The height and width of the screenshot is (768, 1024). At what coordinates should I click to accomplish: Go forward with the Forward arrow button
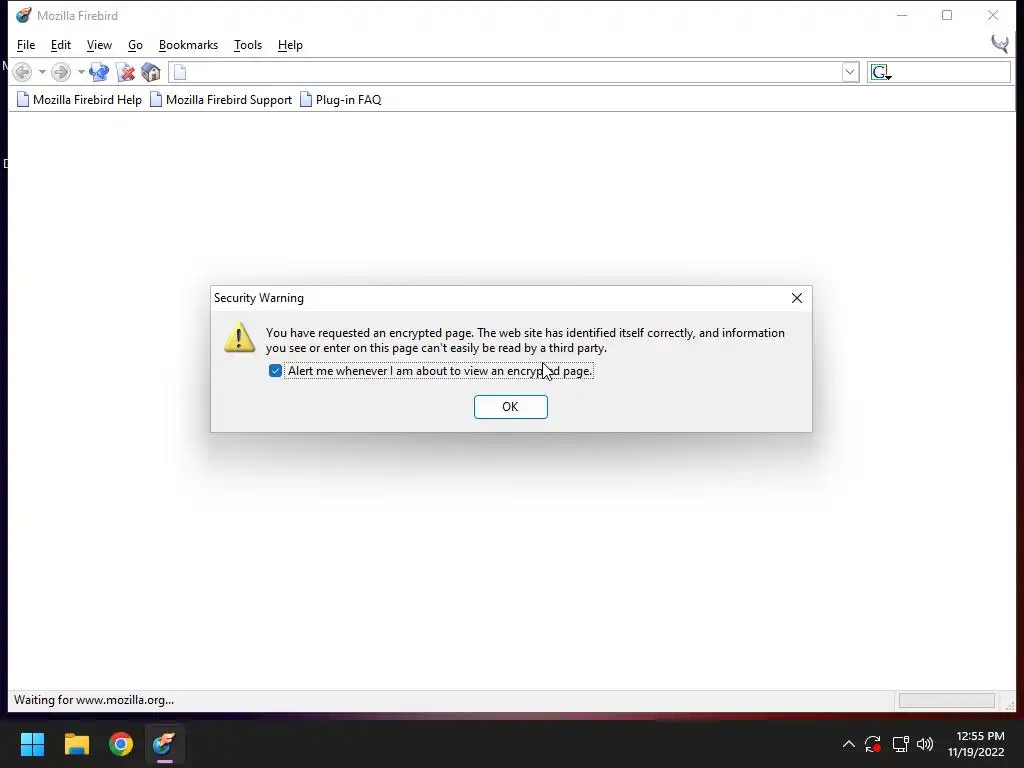point(61,72)
